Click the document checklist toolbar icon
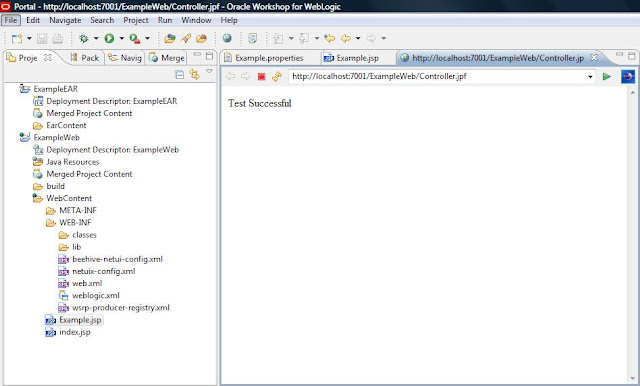Image resolution: width=640 pixels, height=386 pixels. point(253,38)
